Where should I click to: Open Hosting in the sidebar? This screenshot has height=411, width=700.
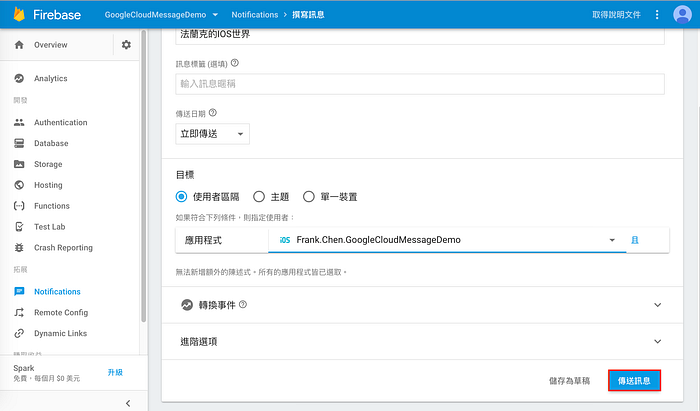point(48,185)
